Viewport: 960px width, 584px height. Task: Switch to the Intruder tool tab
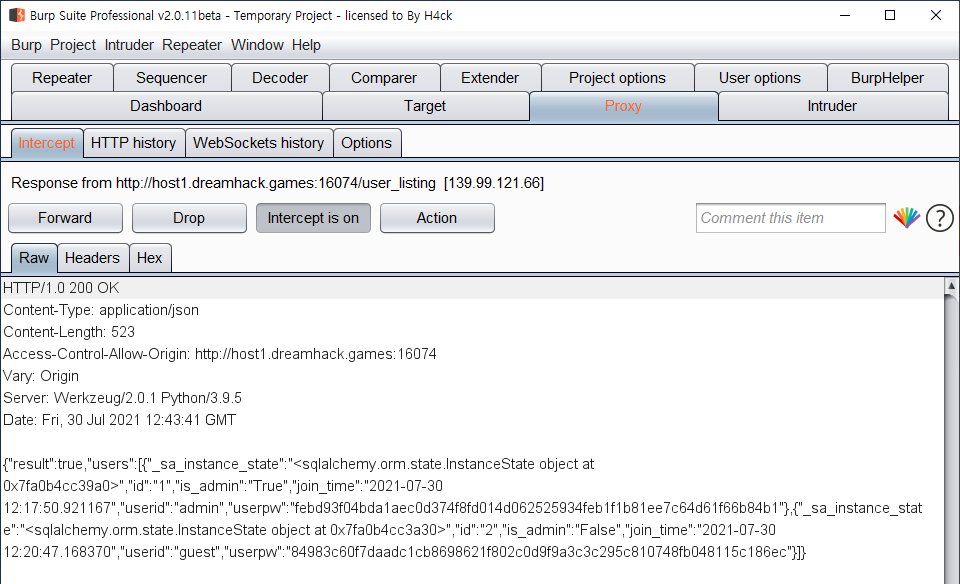point(832,106)
